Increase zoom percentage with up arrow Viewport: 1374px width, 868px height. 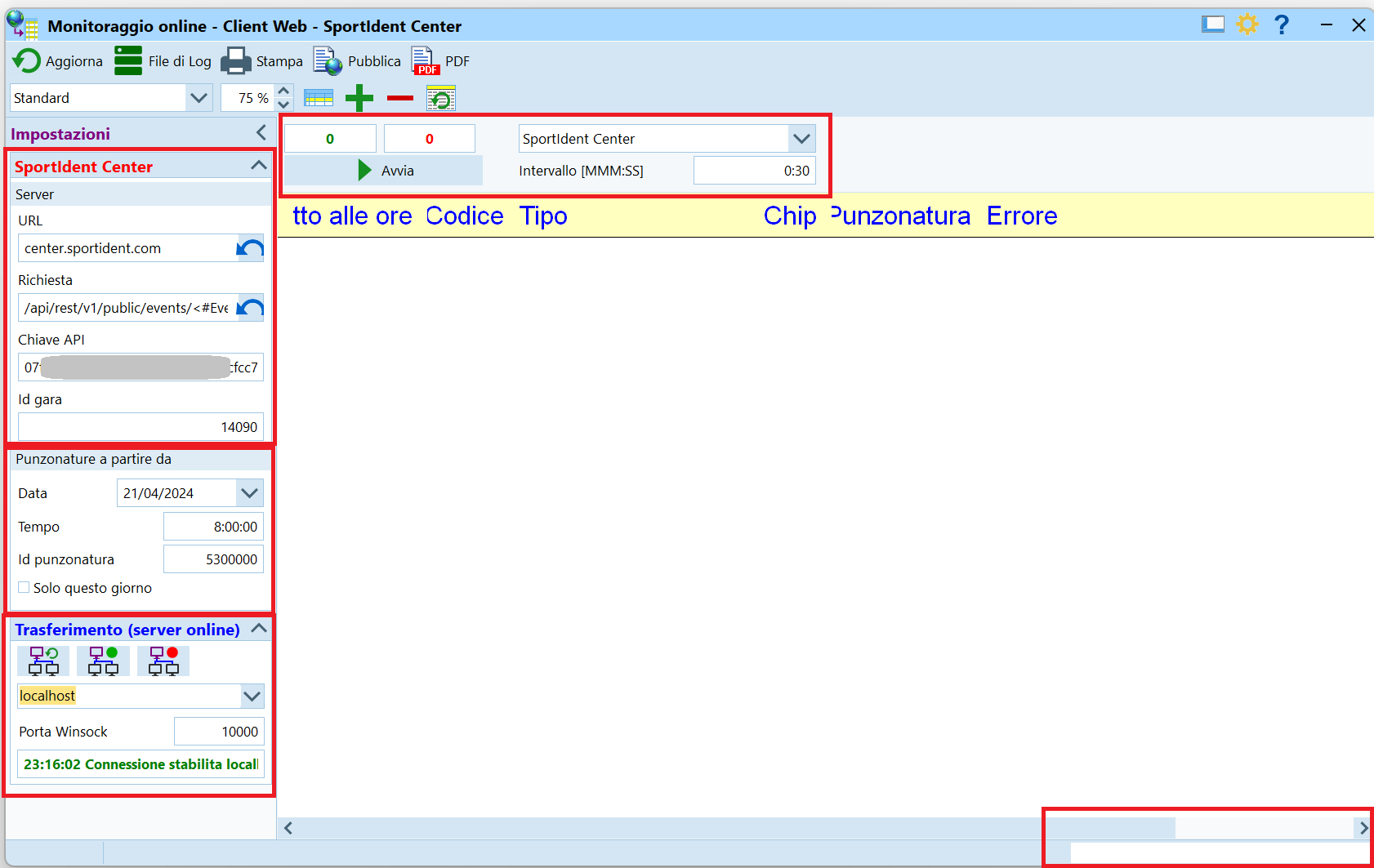[283, 91]
